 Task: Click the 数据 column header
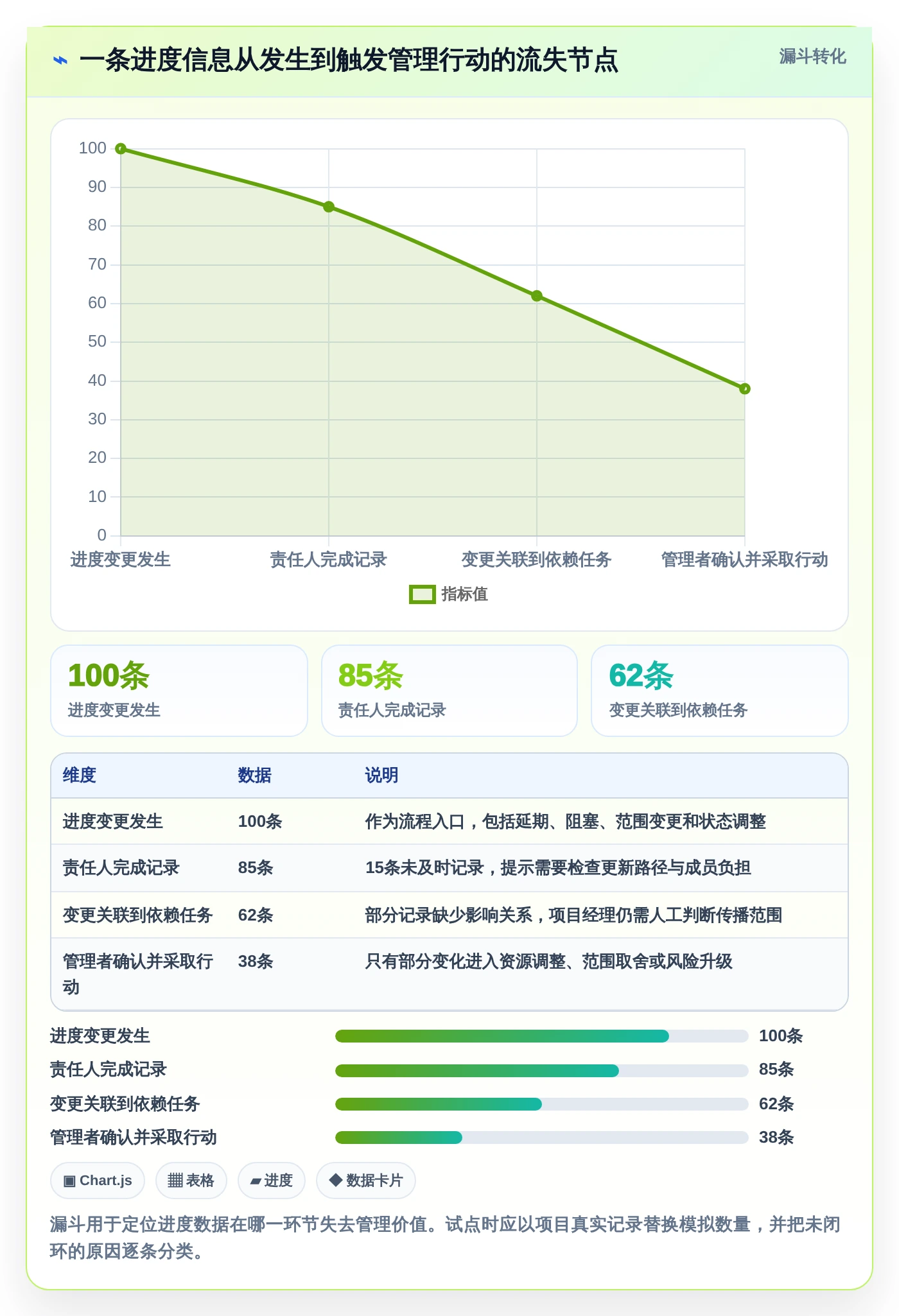tap(255, 775)
